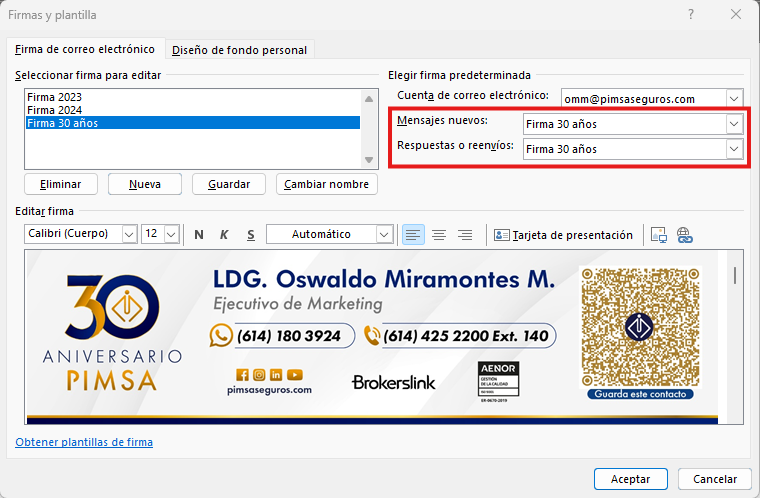Select Firma 2023 in the list
This screenshot has height=498, width=760.
(192, 97)
